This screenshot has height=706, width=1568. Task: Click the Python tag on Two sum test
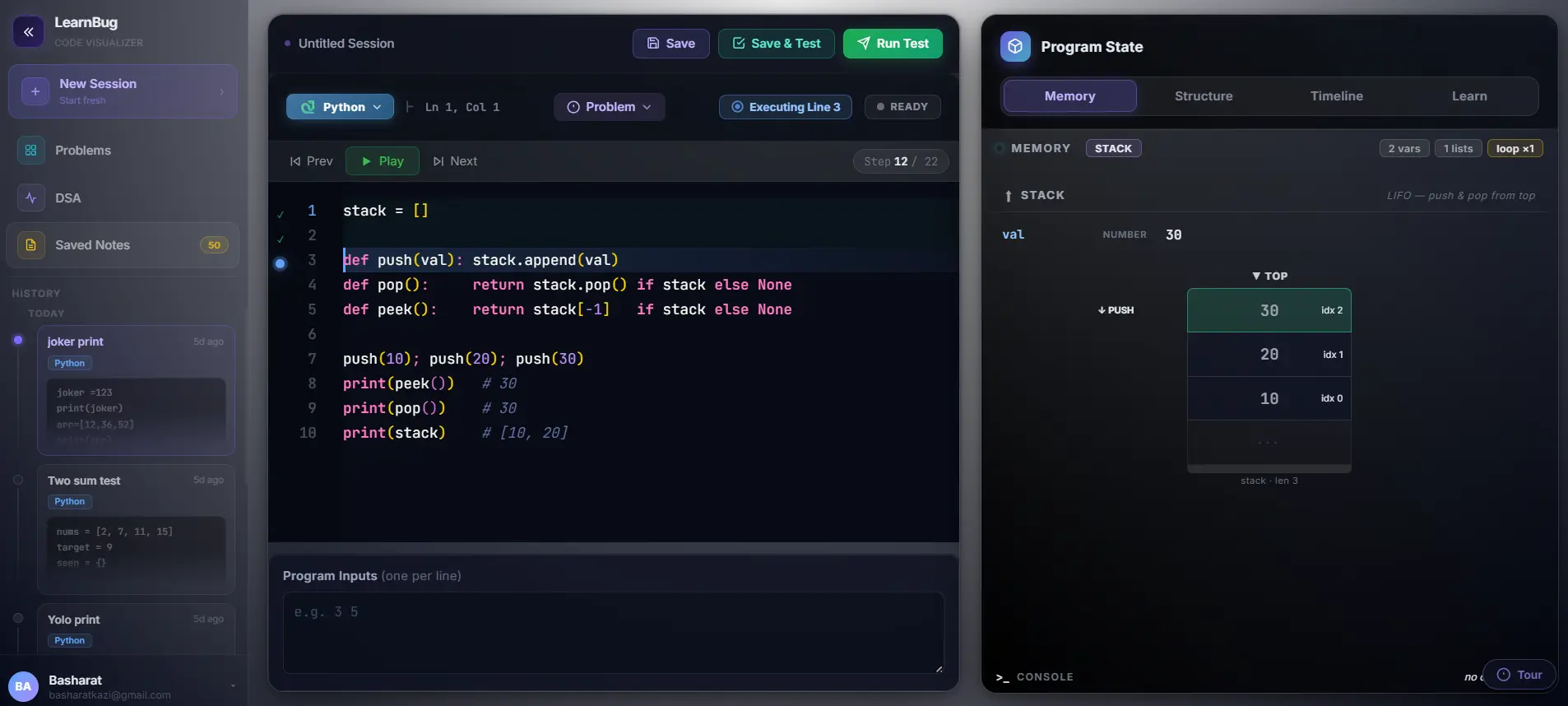coord(70,501)
